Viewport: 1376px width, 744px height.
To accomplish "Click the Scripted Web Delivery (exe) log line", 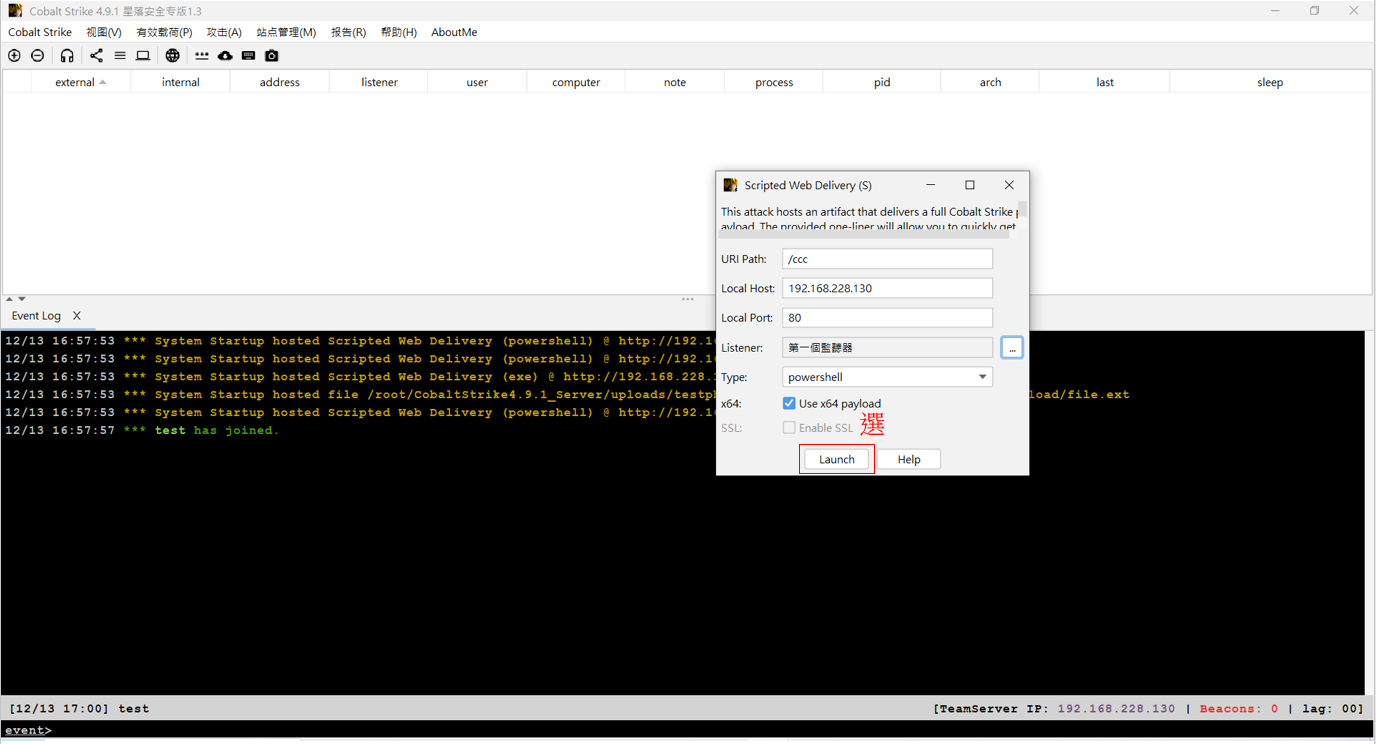I will [x=360, y=377].
